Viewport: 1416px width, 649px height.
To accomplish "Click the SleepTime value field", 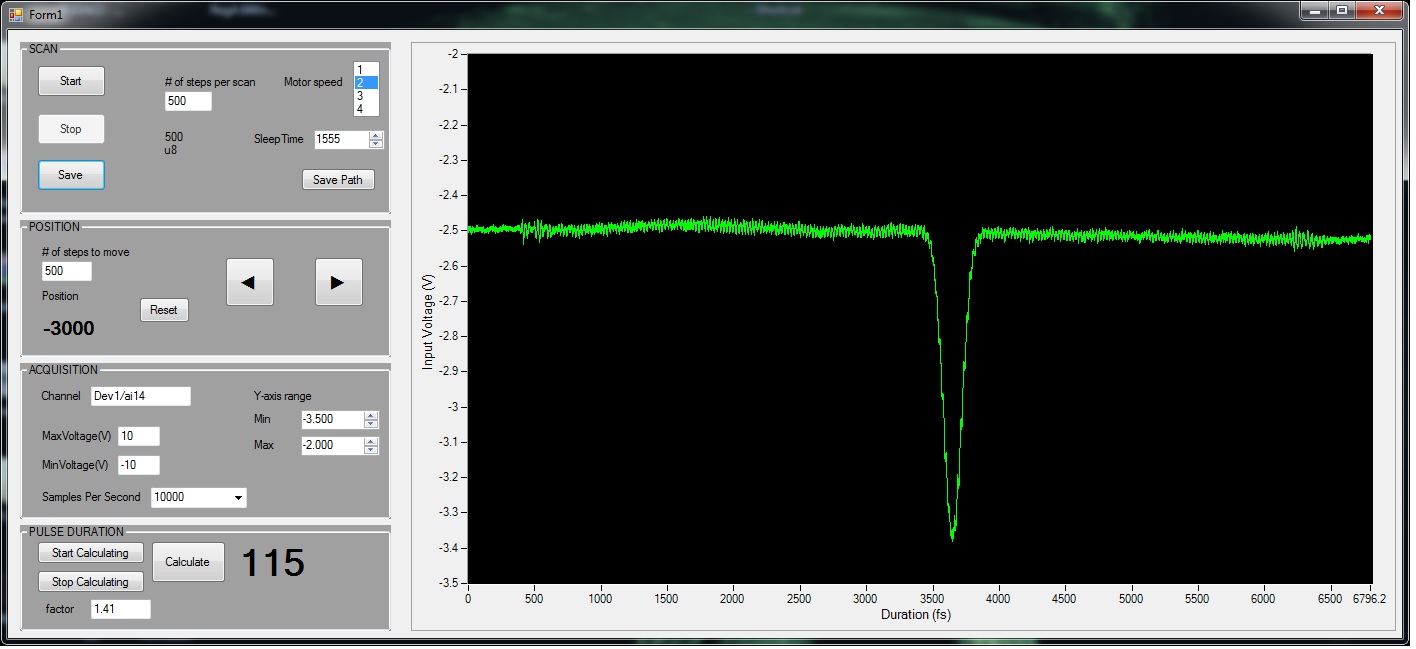I will tap(341, 140).
